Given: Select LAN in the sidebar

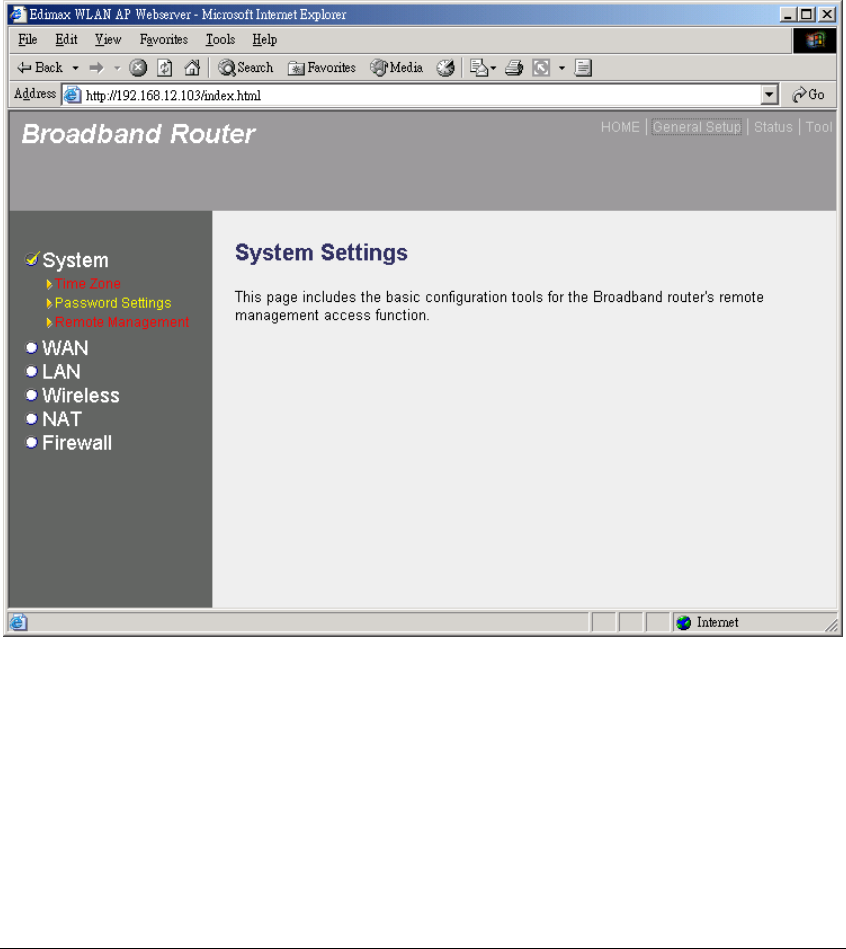Looking at the screenshot, I should 61,372.
